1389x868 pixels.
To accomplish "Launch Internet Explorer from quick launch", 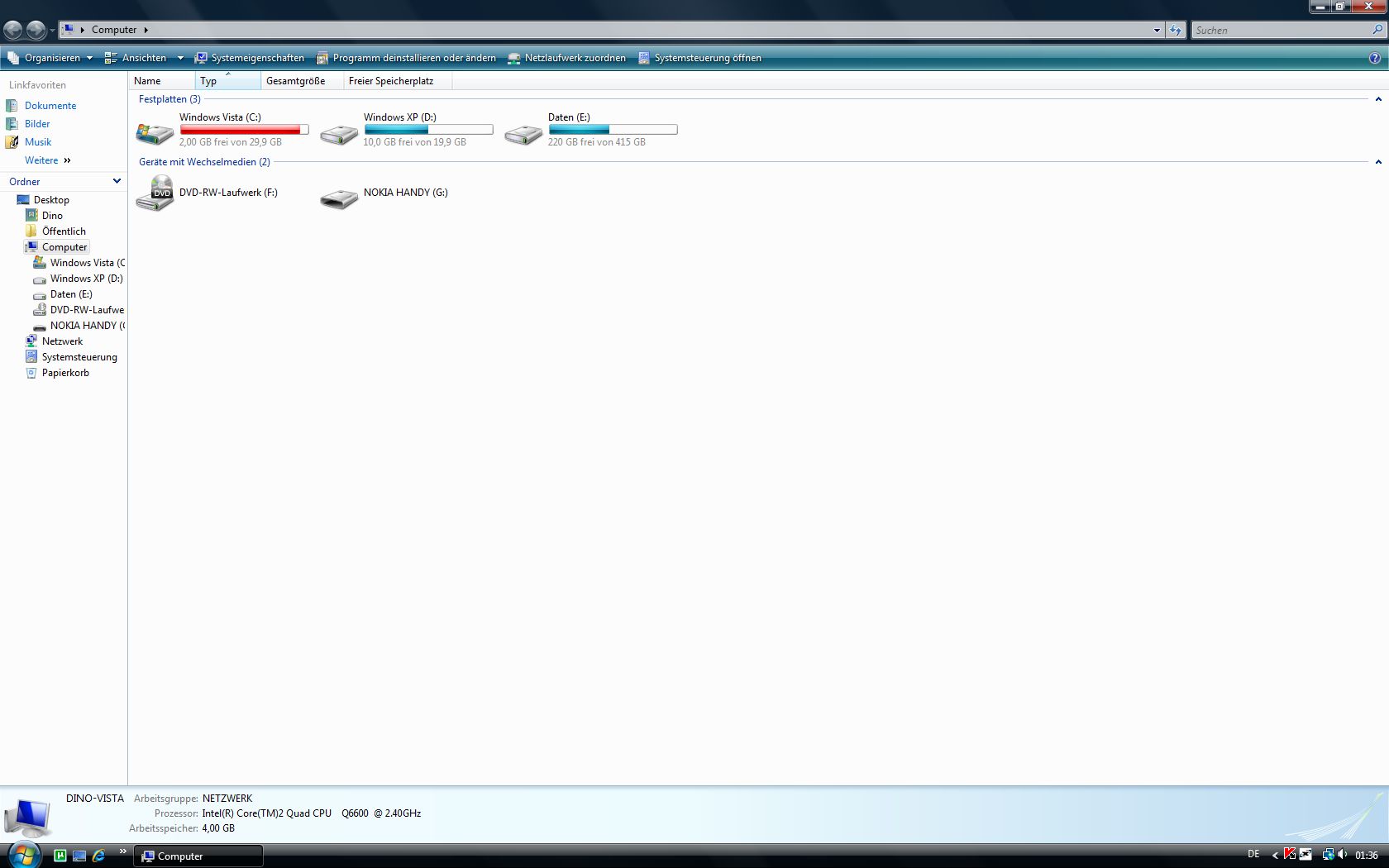I will (98, 856).
